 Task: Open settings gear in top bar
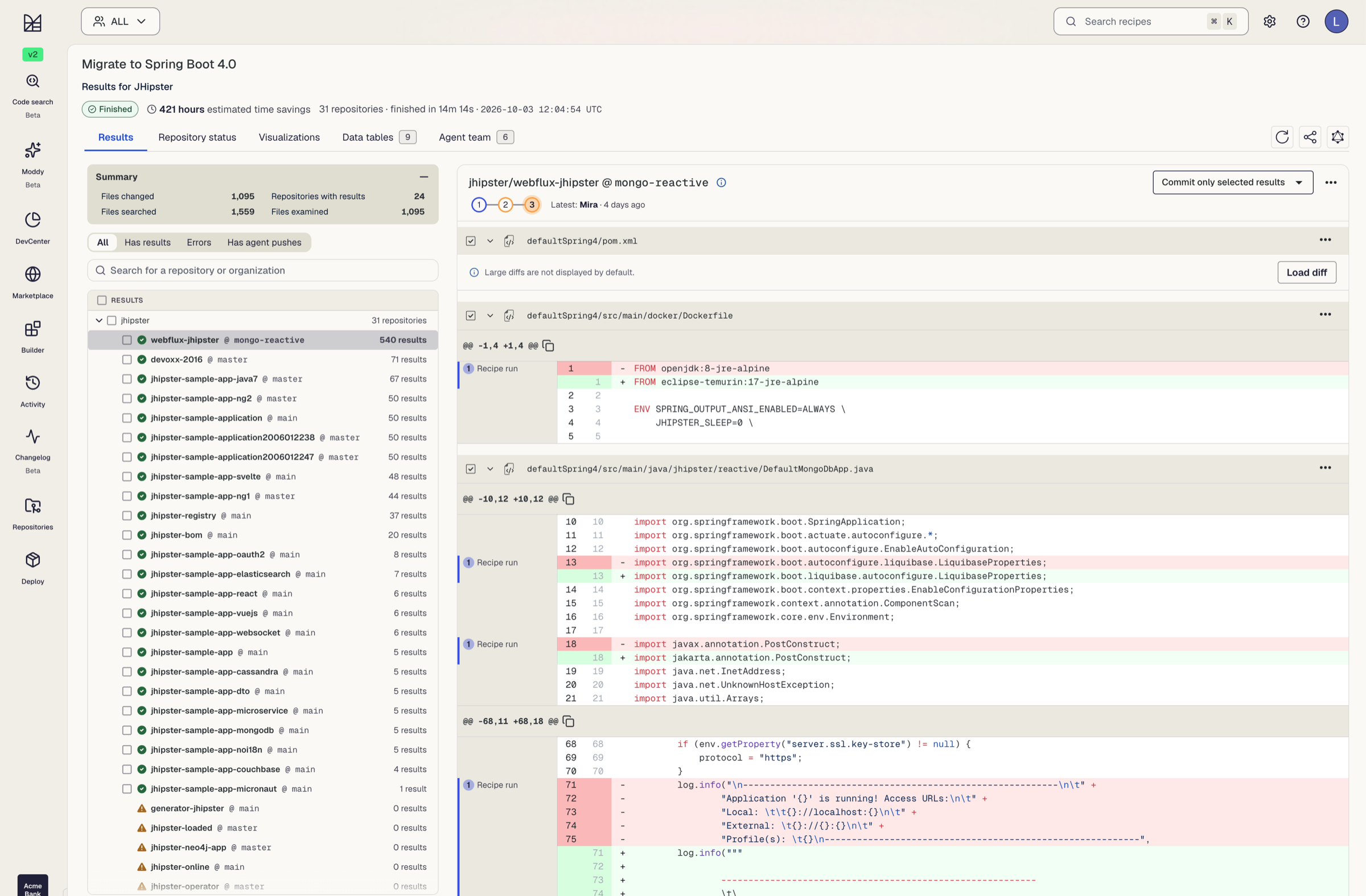(1269, 21)
